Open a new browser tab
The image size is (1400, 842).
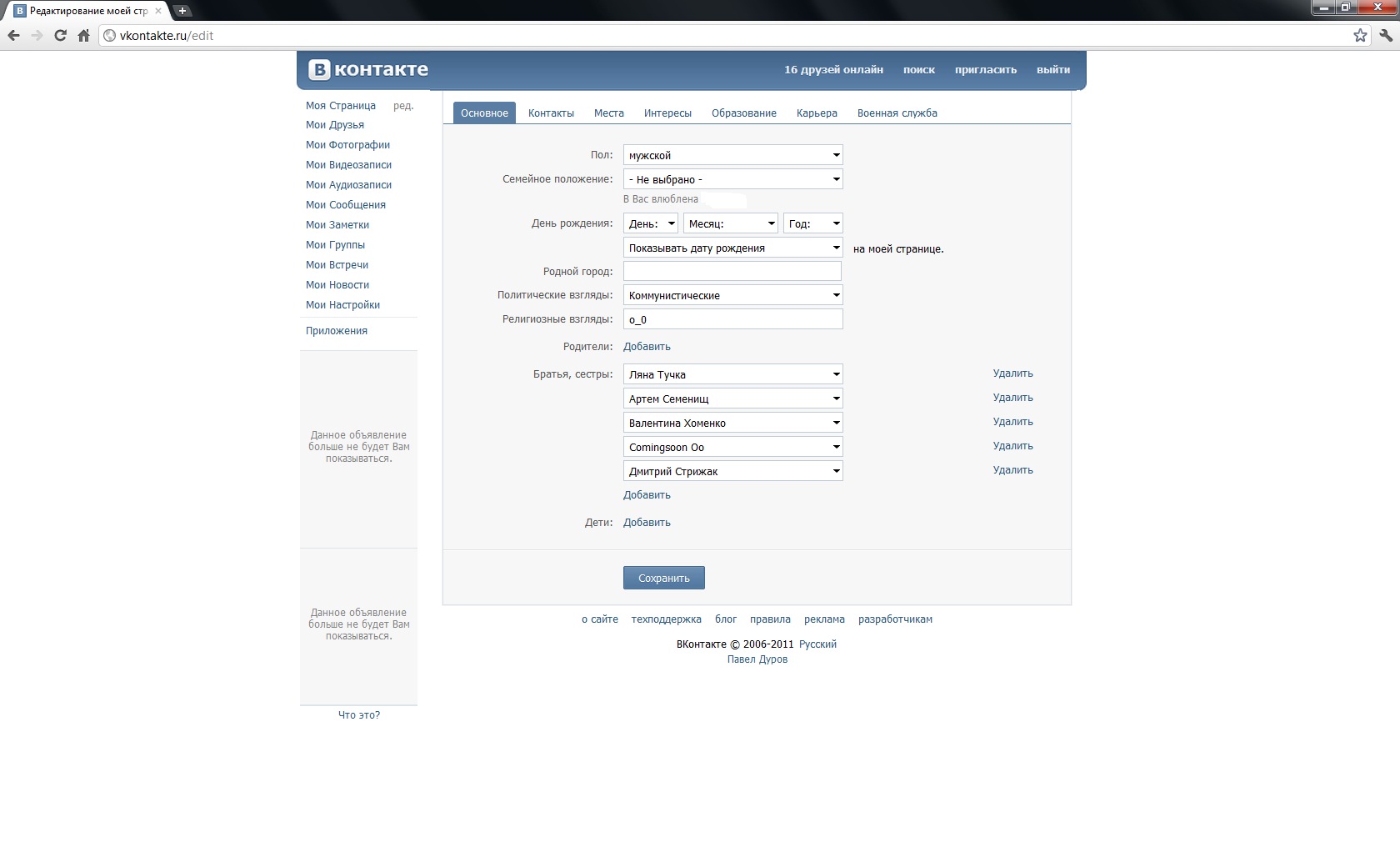182,11
